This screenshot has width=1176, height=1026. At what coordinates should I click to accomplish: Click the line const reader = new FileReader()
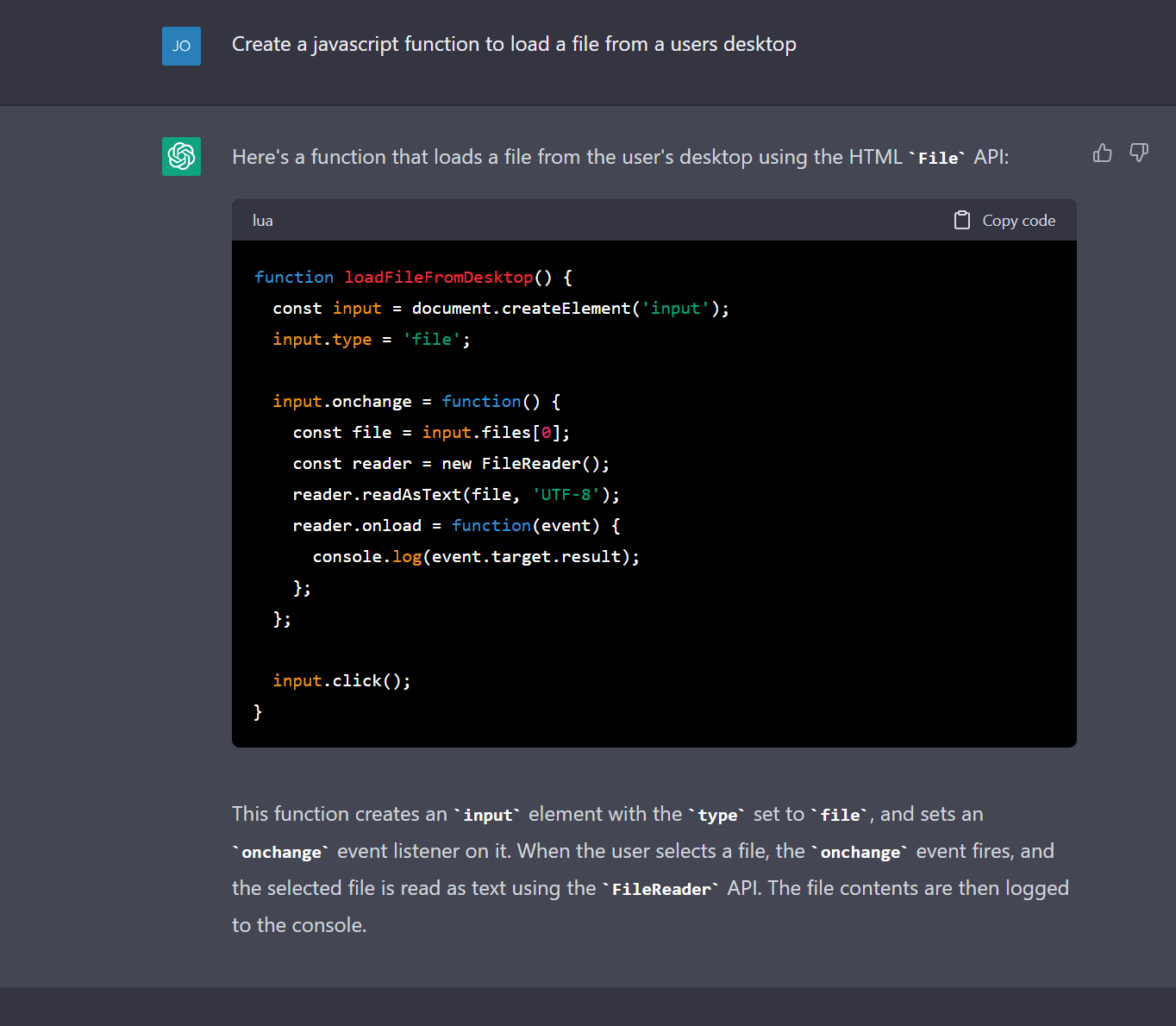pos(451,463)
